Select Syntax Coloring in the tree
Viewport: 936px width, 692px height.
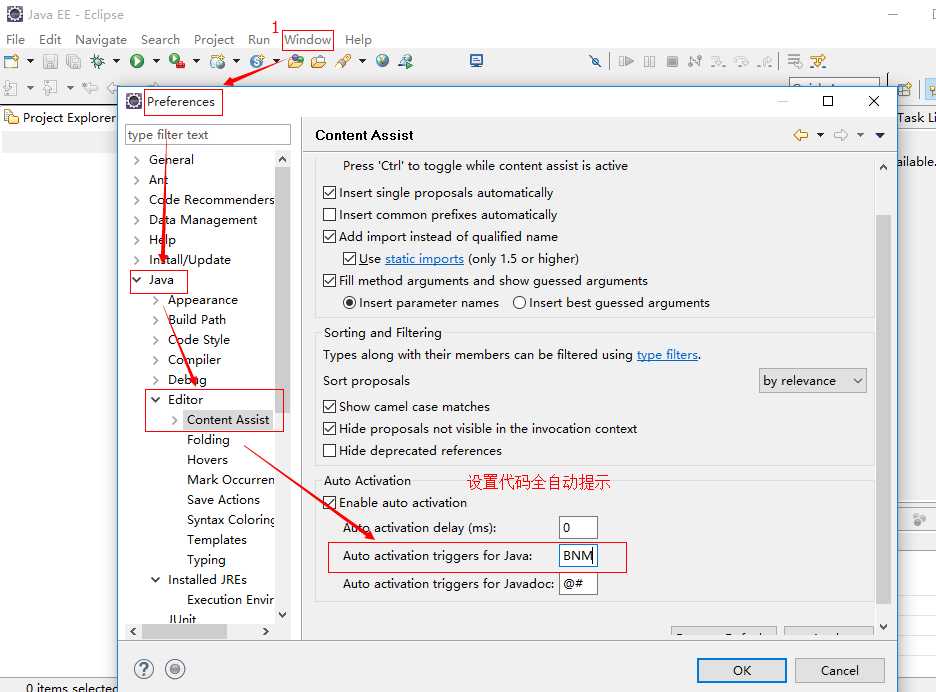(230, 520)
